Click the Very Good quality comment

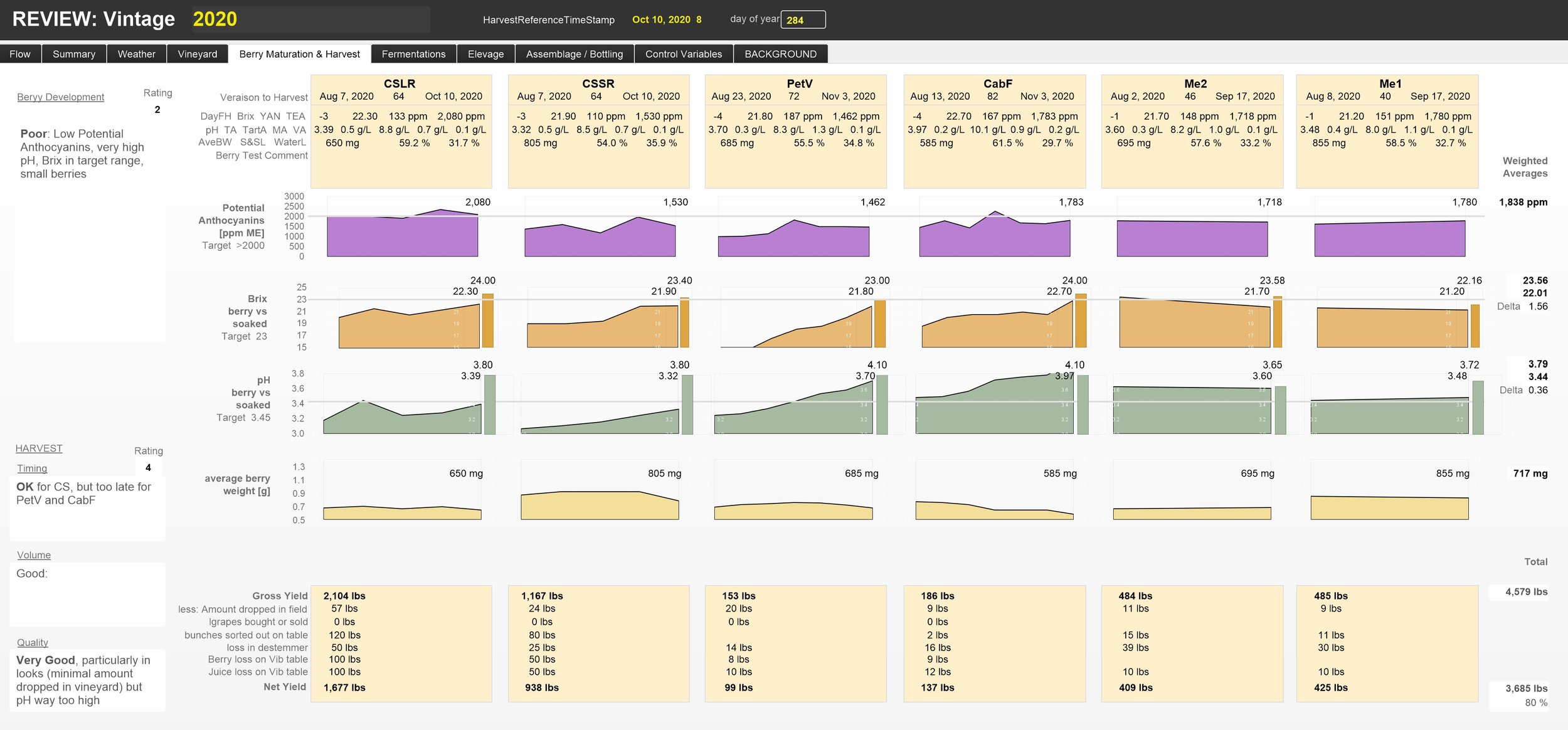[x=87, y=680]
